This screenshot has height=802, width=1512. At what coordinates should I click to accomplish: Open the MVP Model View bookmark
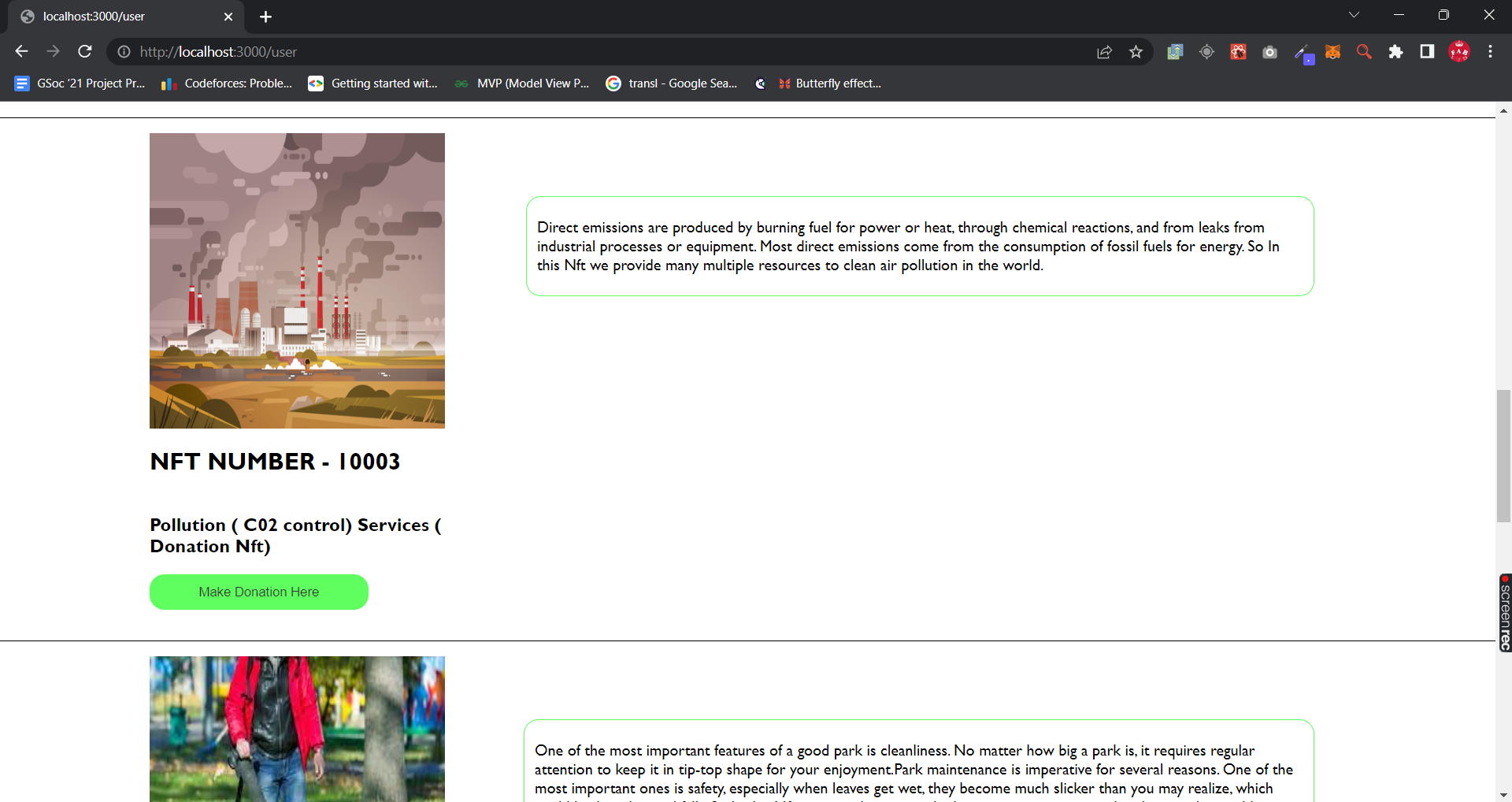[x=521, y=84]
